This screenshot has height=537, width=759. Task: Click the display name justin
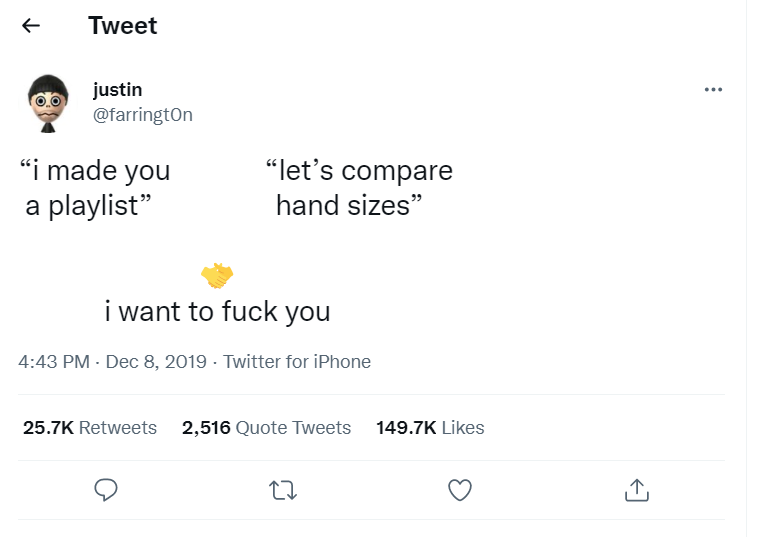coord(117,90)
